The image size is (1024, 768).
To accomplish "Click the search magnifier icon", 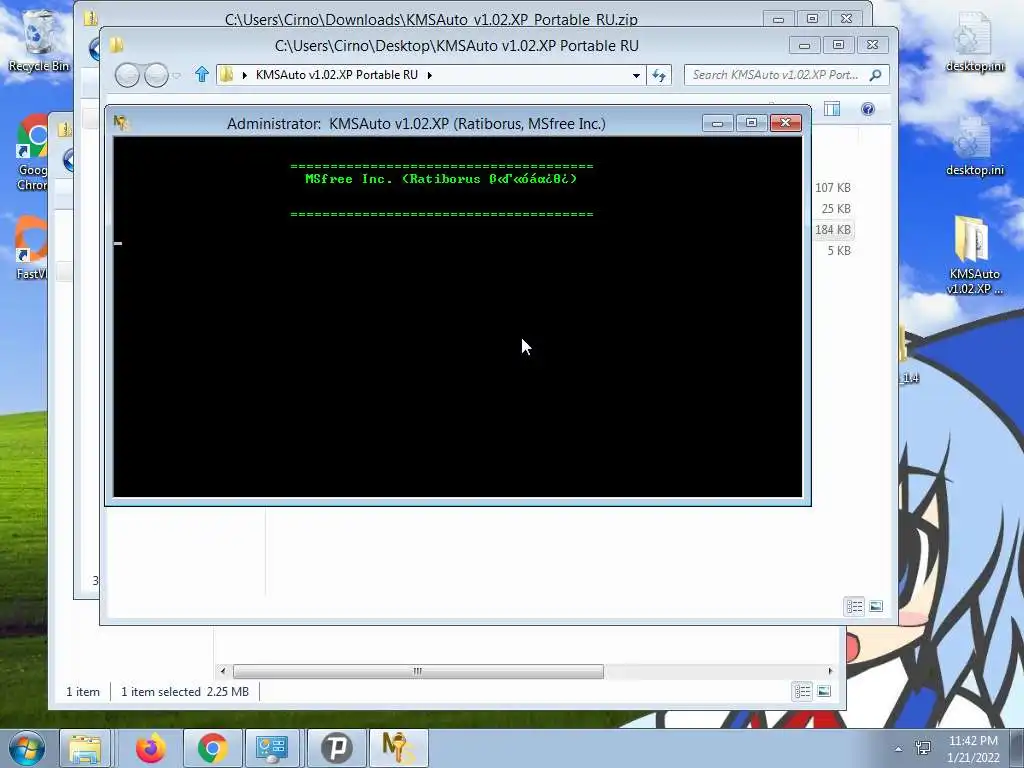I will tap(876, 75).
